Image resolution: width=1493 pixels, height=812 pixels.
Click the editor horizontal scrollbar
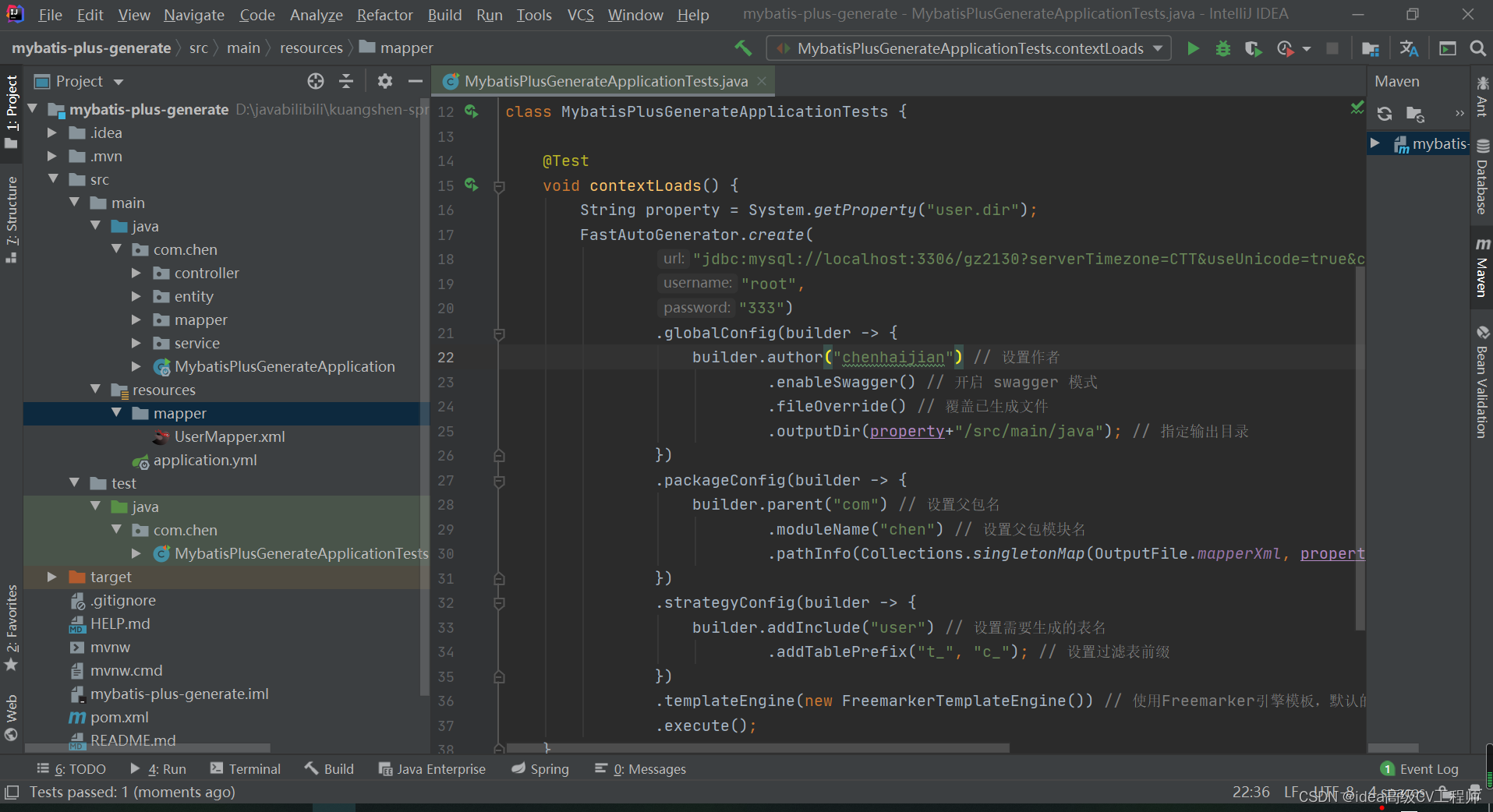pyautogui.click(x=758, y=748)
